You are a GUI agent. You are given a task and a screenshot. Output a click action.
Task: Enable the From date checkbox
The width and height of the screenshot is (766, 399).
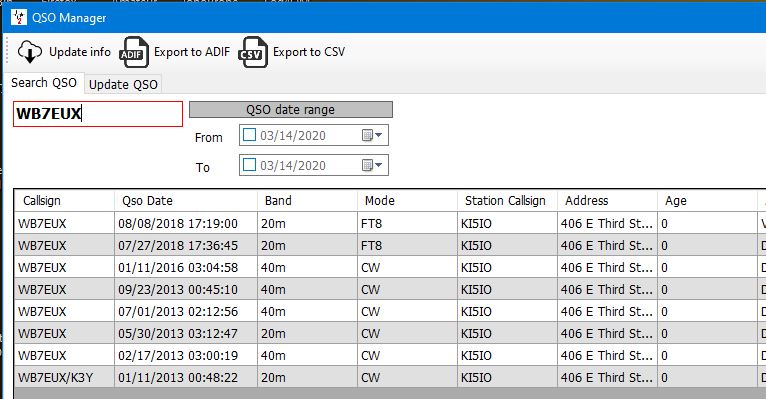click(x=250, y=135)
